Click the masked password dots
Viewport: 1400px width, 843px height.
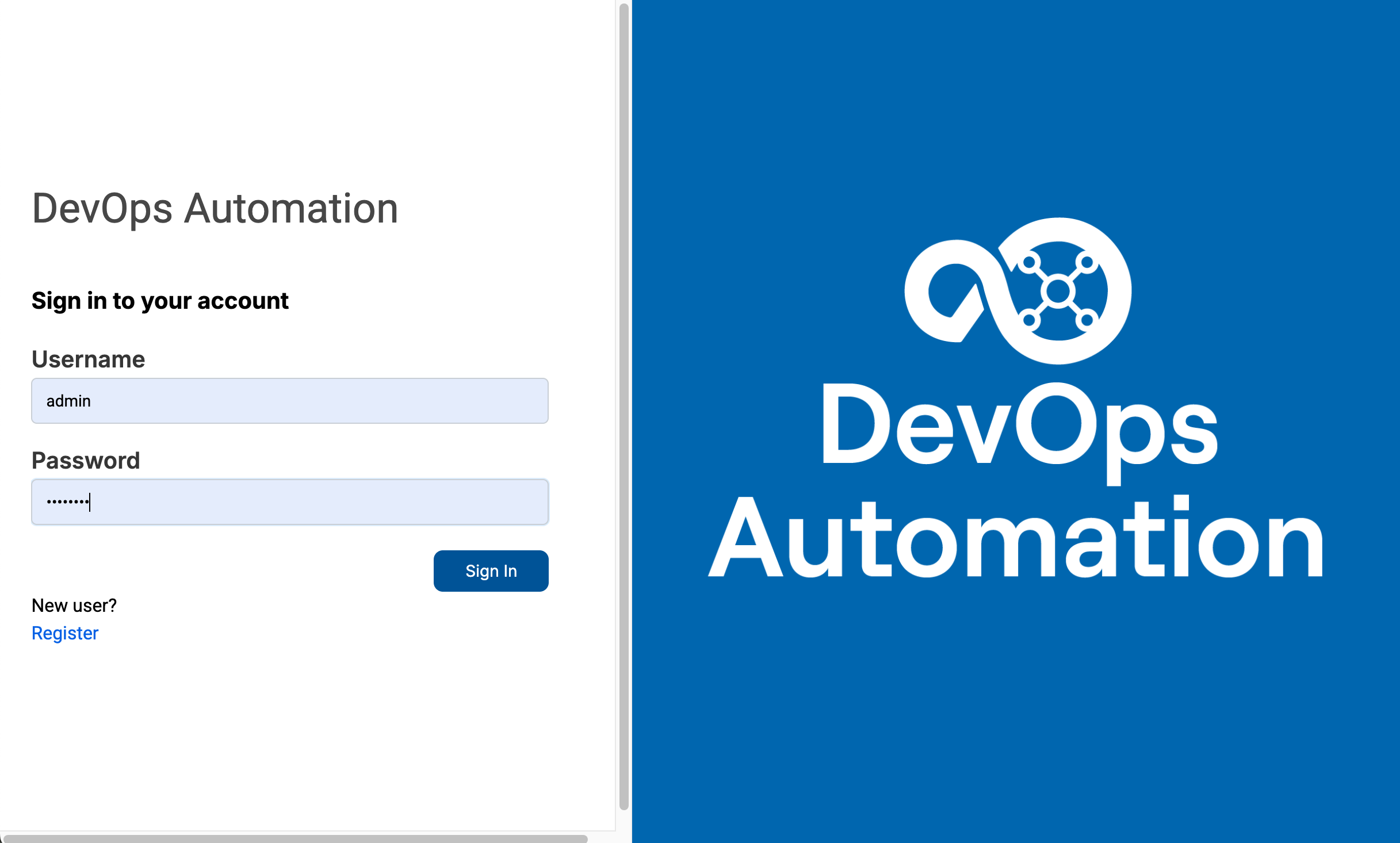pyautogui.click(x=67, y=502)
